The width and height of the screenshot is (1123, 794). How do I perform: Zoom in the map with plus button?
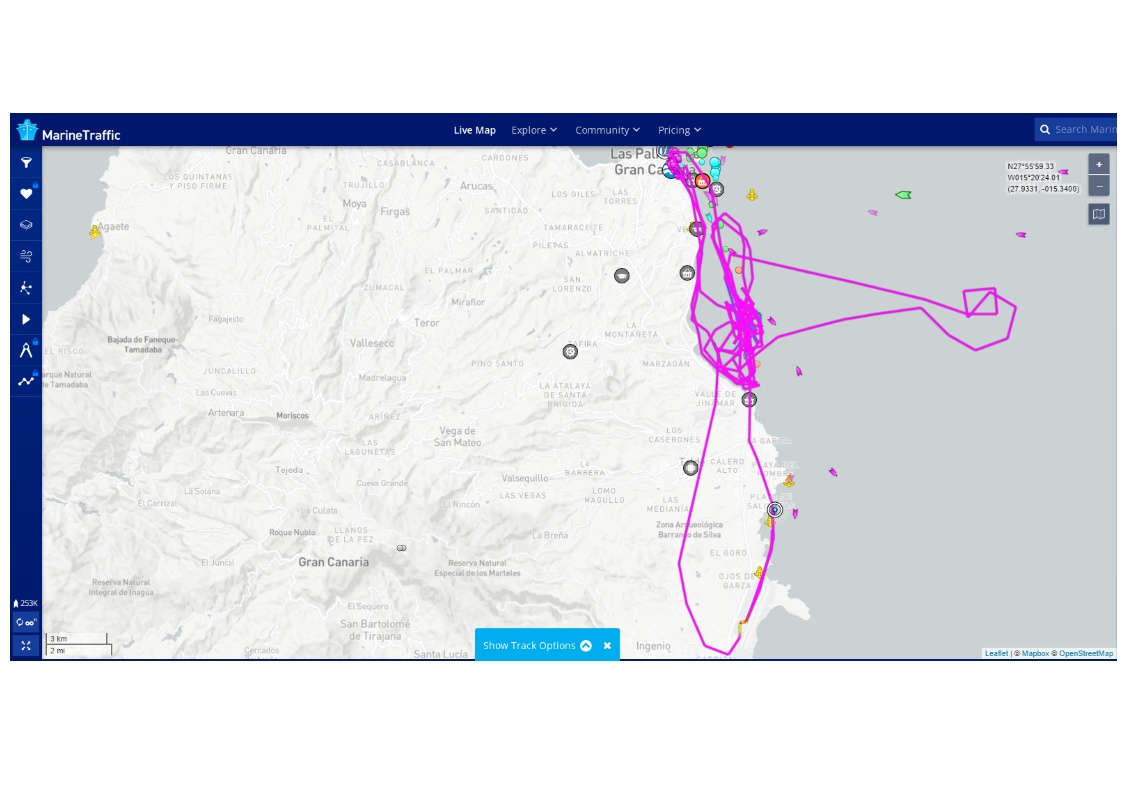pos(1099,164)
